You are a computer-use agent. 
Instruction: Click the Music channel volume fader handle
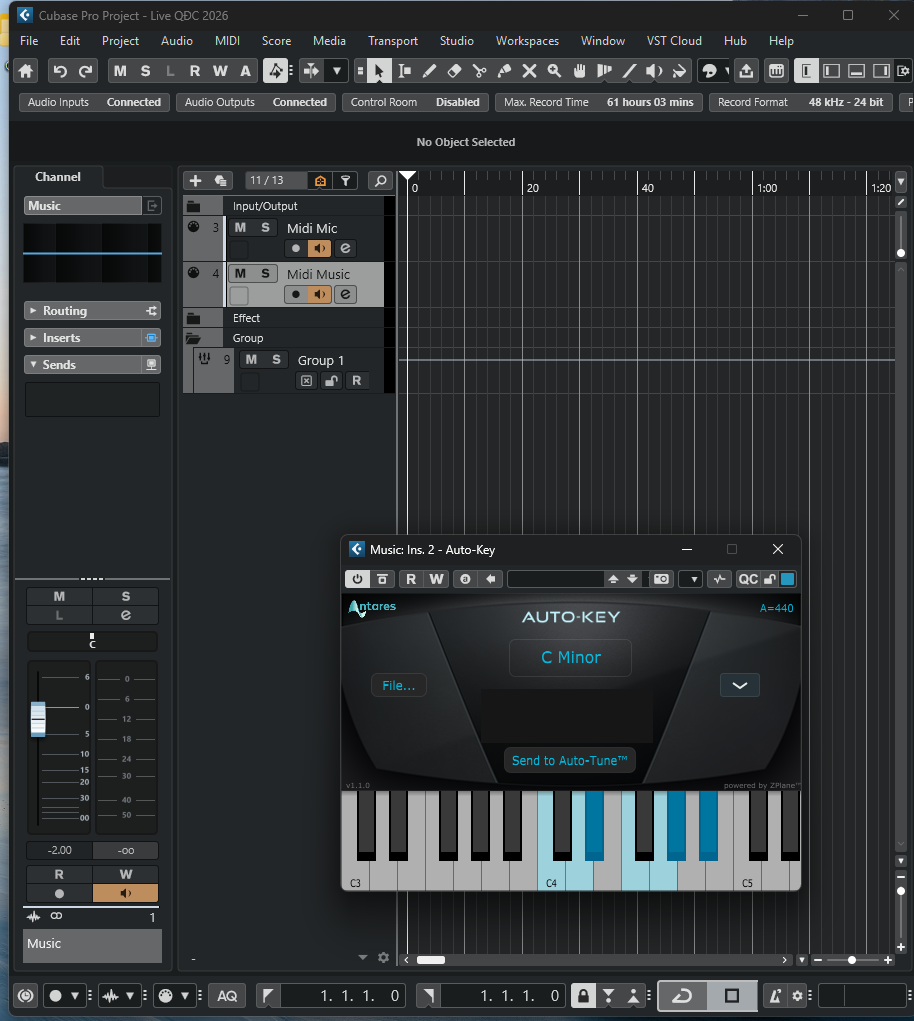point(38,719)
